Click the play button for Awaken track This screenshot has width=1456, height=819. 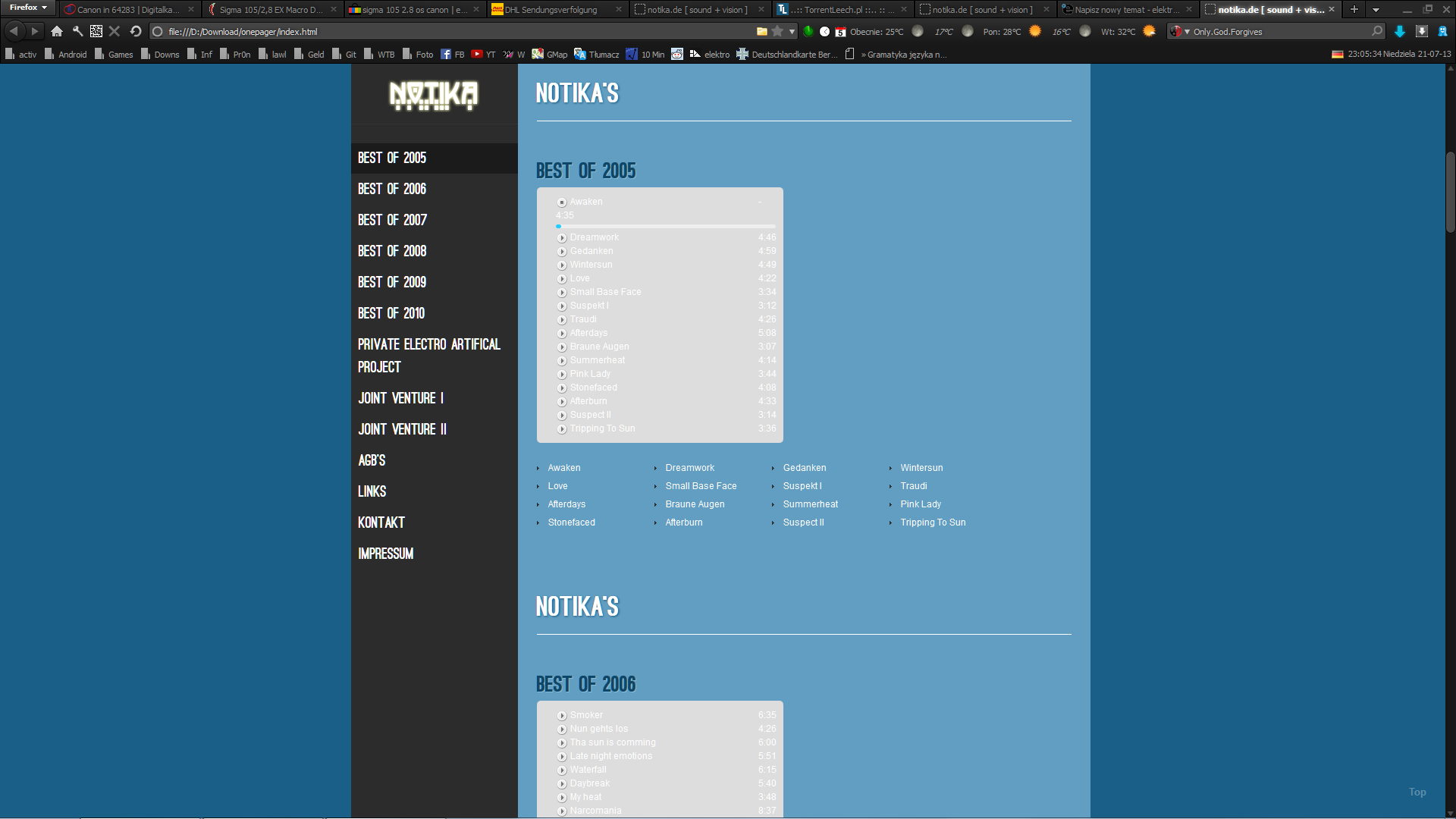click(562, 201)
